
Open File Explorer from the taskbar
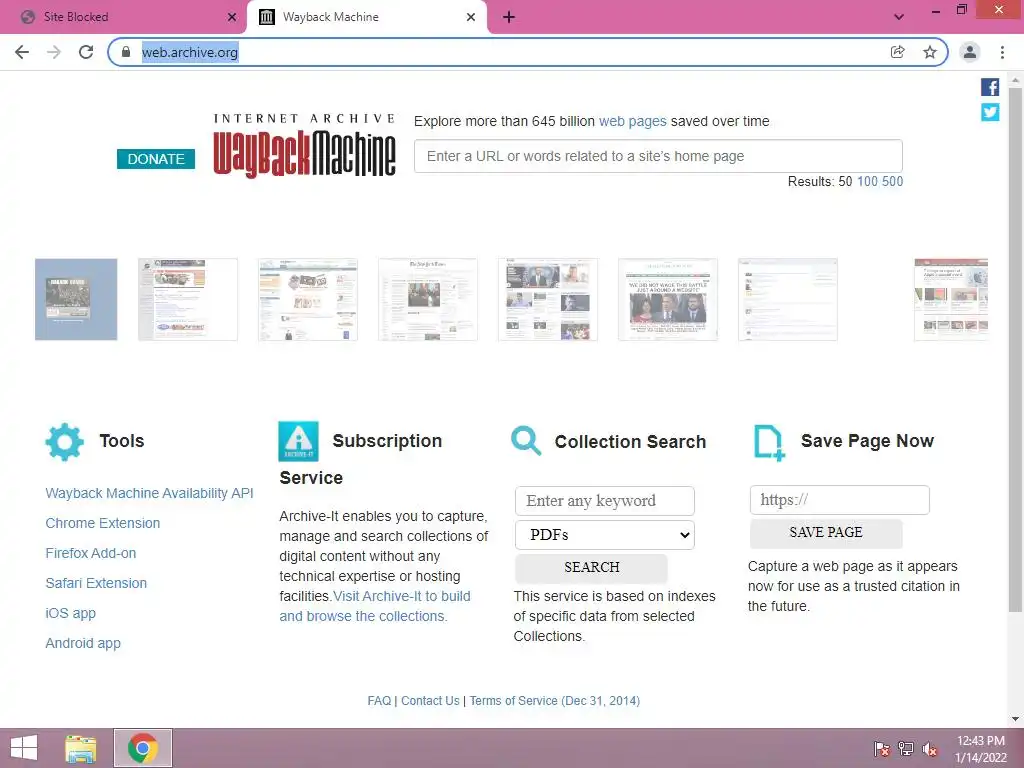[x=80, y=748]
